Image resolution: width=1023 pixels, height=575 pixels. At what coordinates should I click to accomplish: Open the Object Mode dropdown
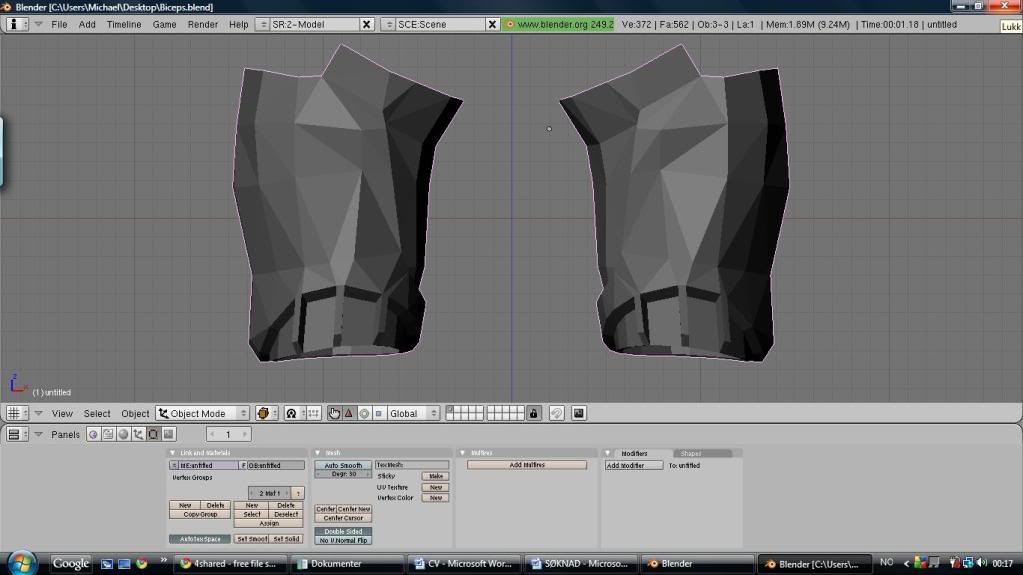point(202,413)
